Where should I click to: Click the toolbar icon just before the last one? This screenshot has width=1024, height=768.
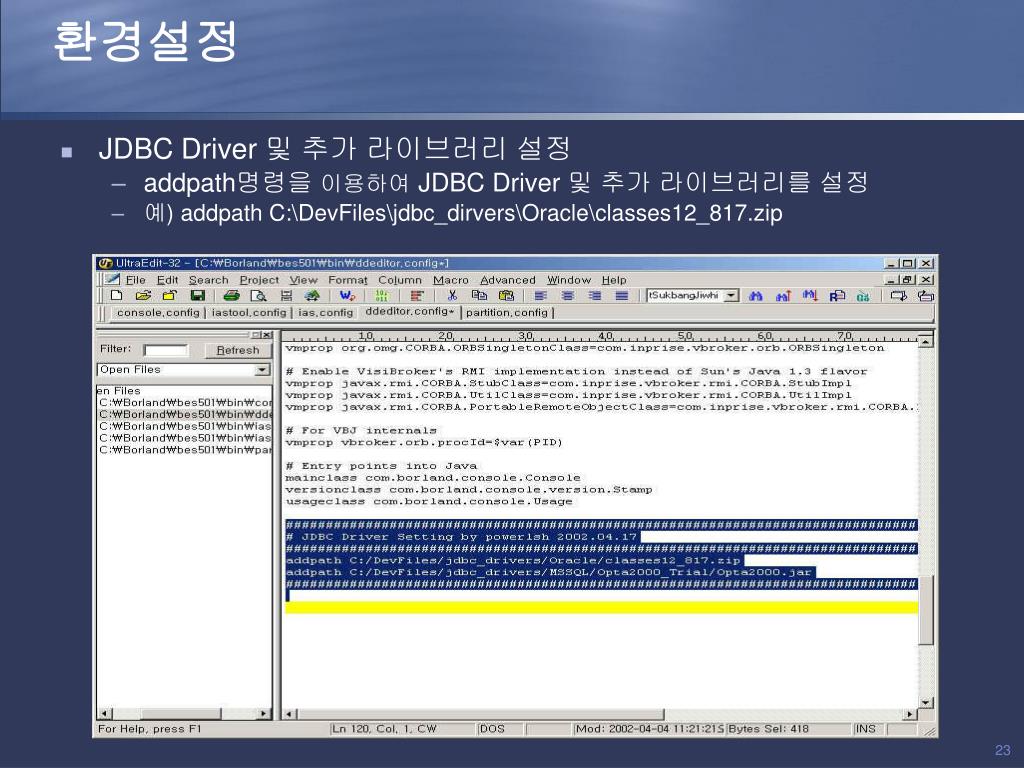tap(899, 296)
